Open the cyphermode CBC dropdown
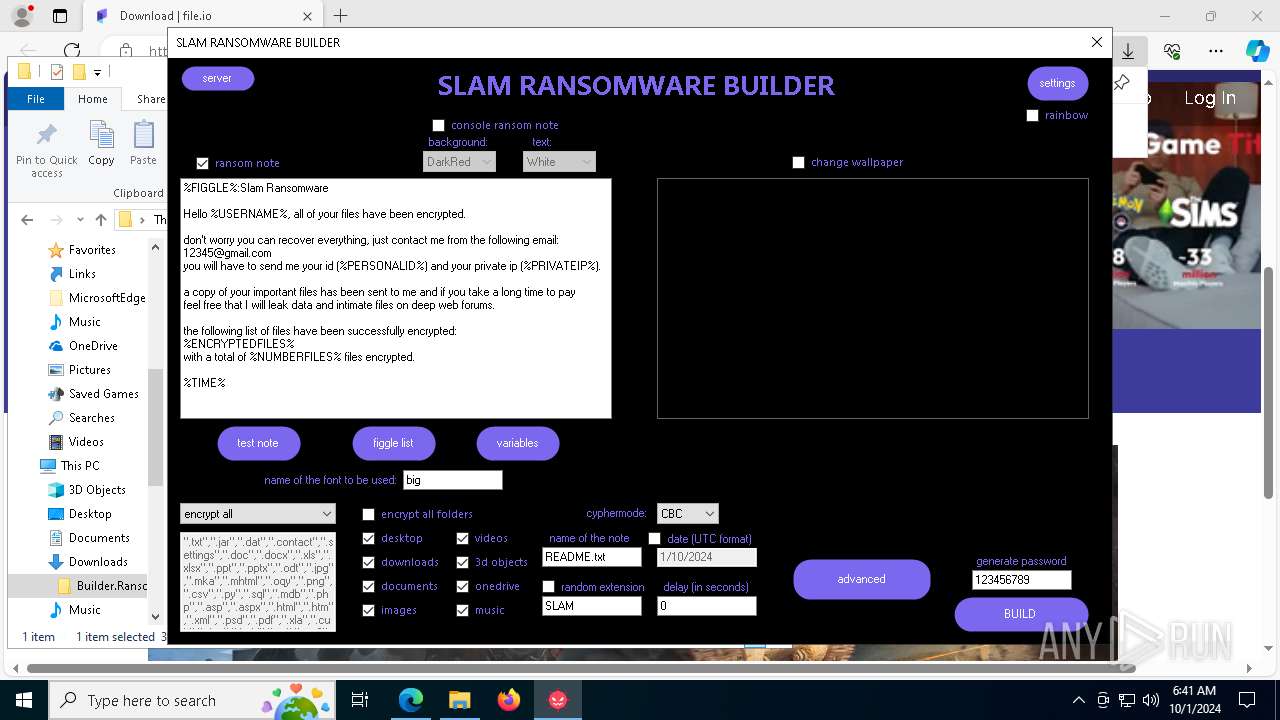Image resolution: width=1280 pixels, height=720 pixels. click(688, 514)
